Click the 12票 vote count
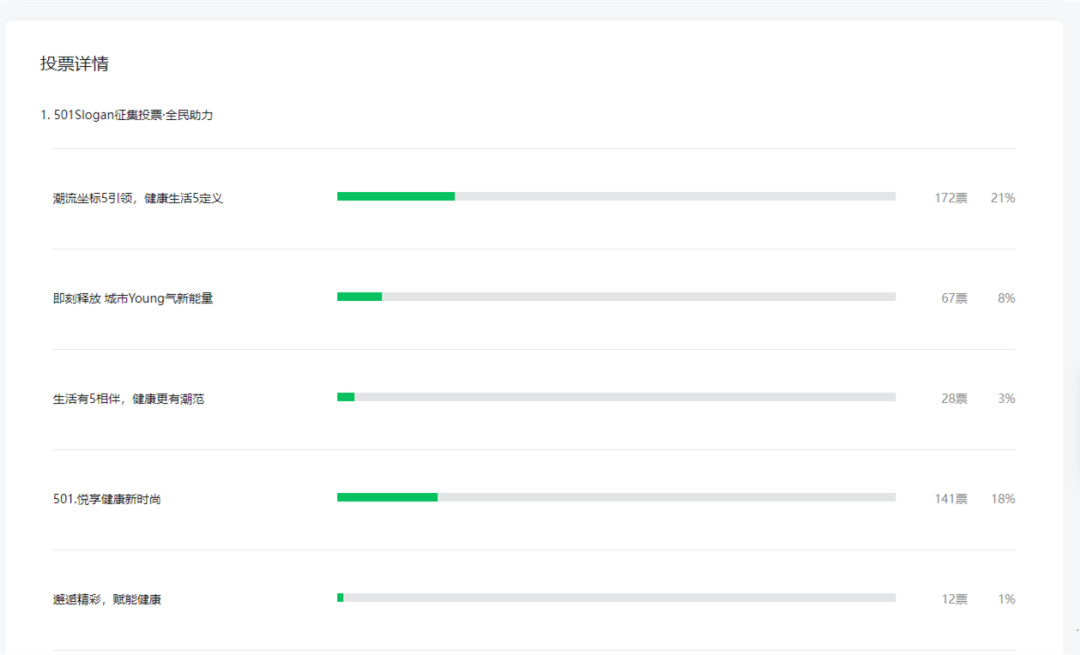1080x655 pixels. click(954, 599)
